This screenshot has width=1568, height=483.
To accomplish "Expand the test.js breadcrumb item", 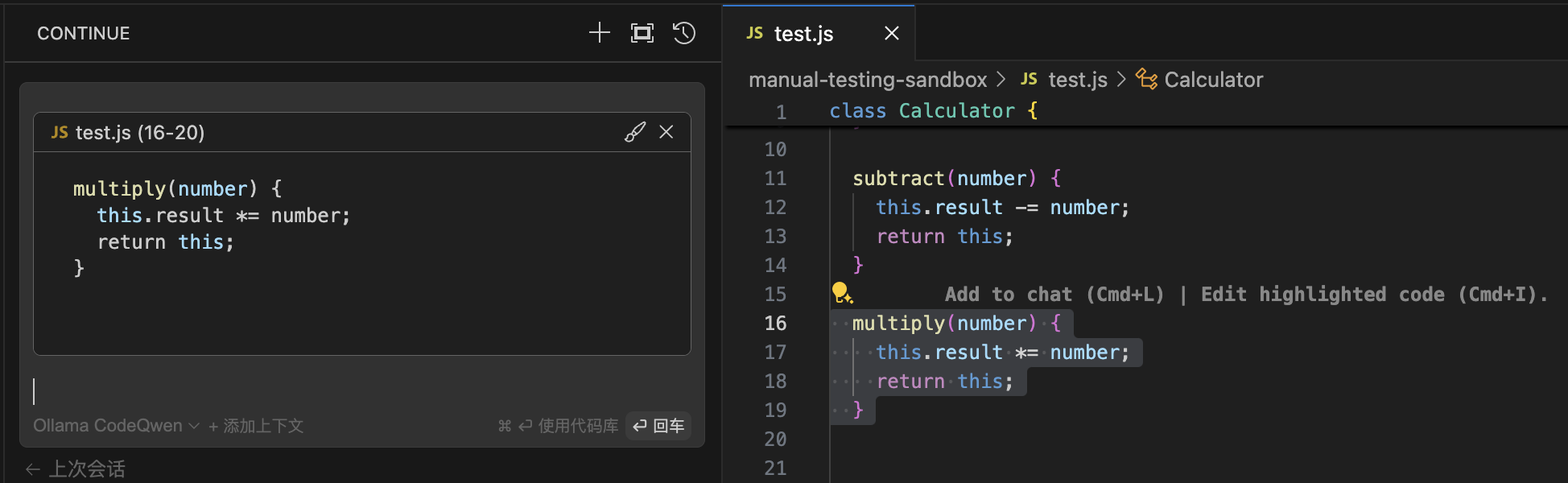I will (1077, 80).
